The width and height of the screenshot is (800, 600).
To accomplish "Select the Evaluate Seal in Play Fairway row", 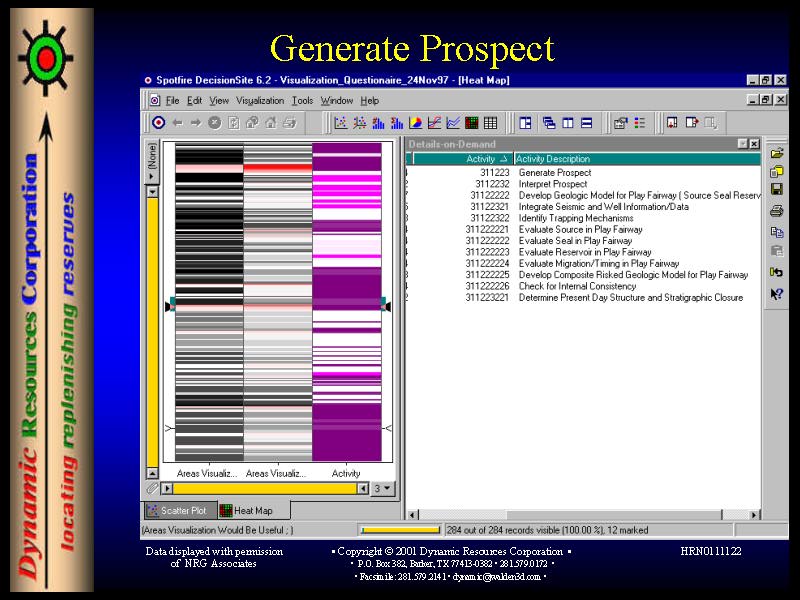I will coord(575,241).
